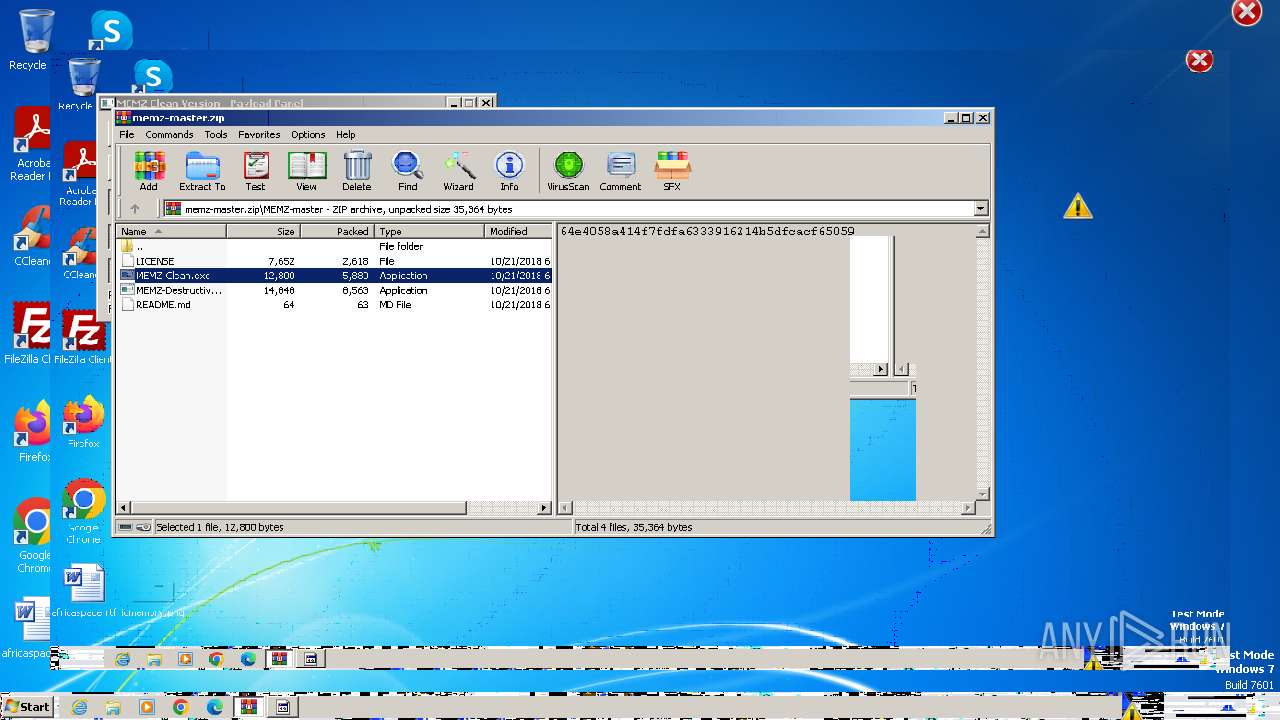Click the View file toolbar icon

307,170
